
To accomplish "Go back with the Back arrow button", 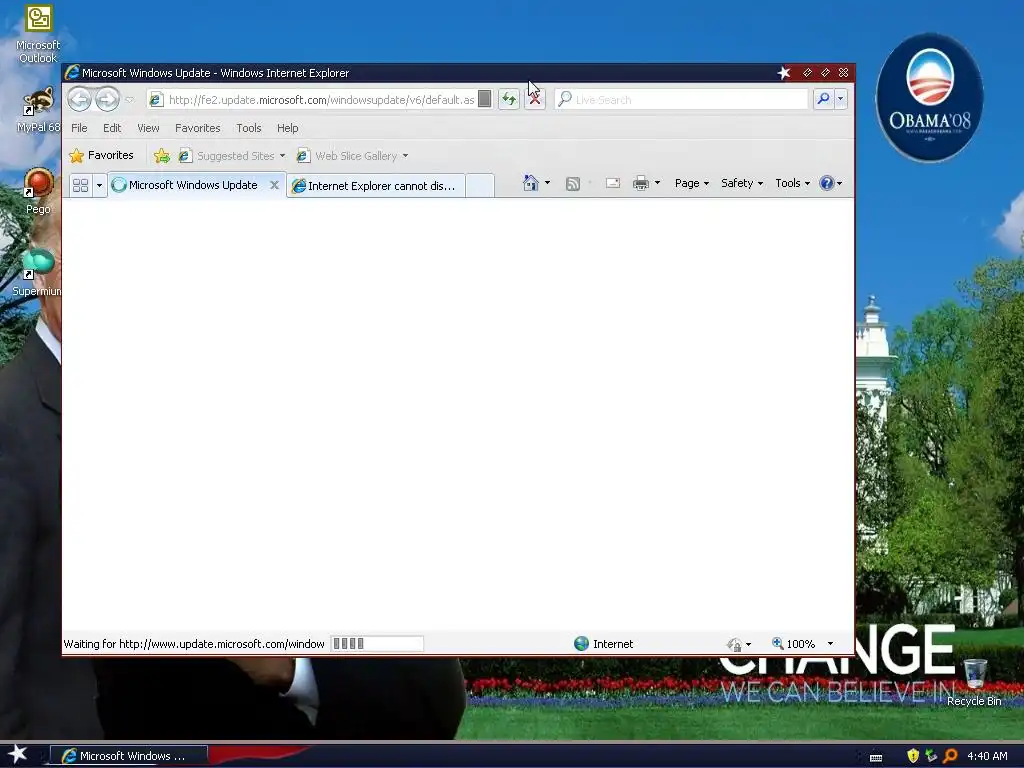I will coord(80,100).
